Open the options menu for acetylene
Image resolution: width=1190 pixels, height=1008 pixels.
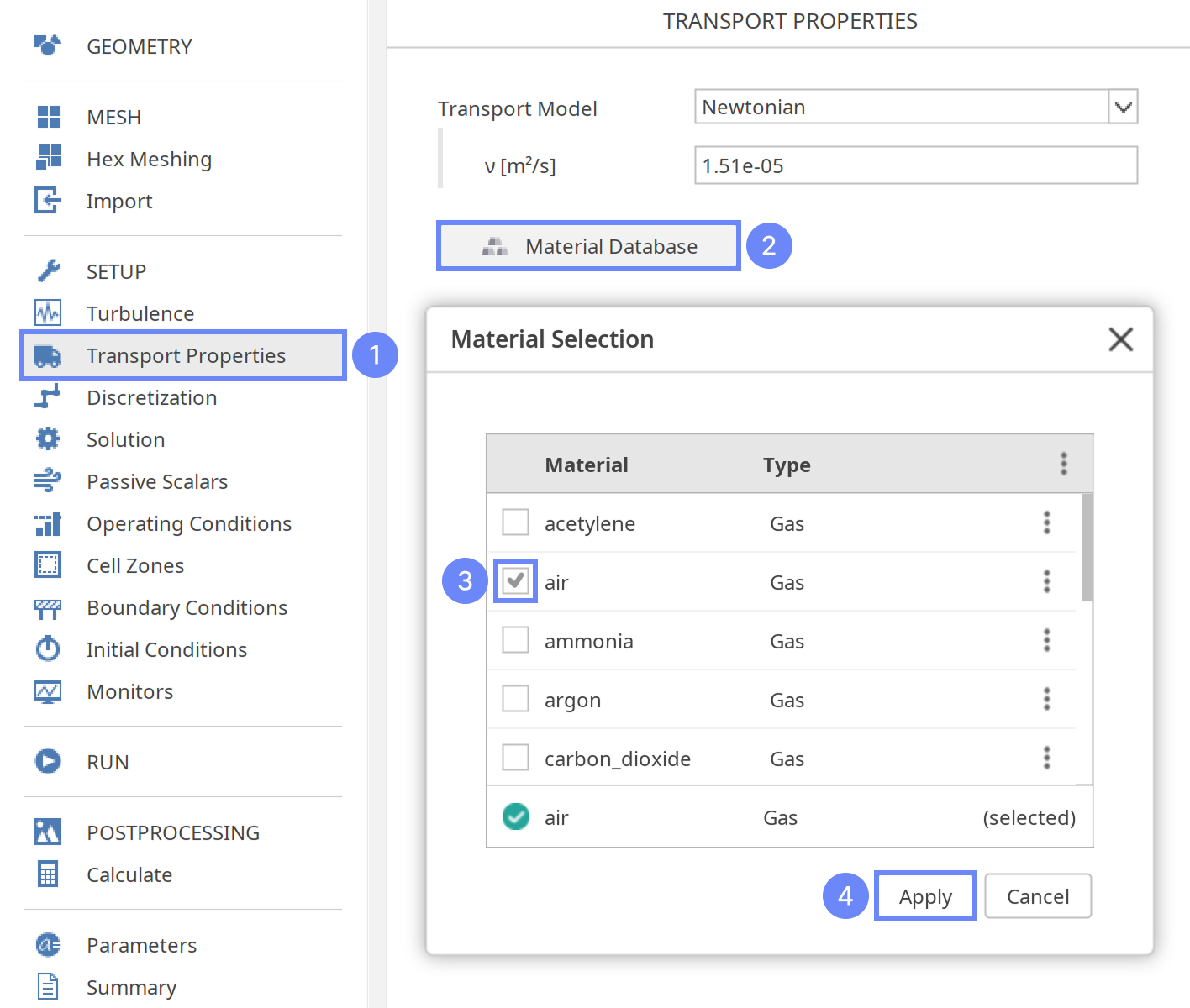[1046, 522]
